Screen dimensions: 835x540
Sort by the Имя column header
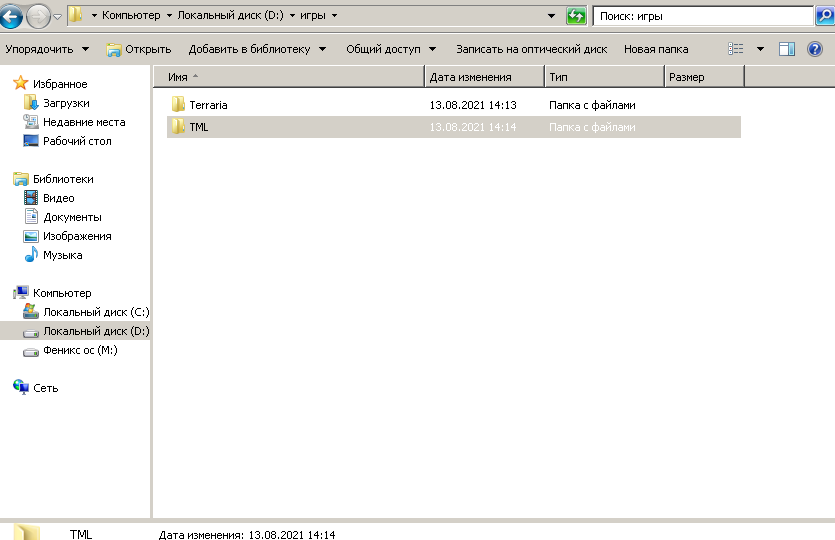pyautogui.click(x=289, y=77)
